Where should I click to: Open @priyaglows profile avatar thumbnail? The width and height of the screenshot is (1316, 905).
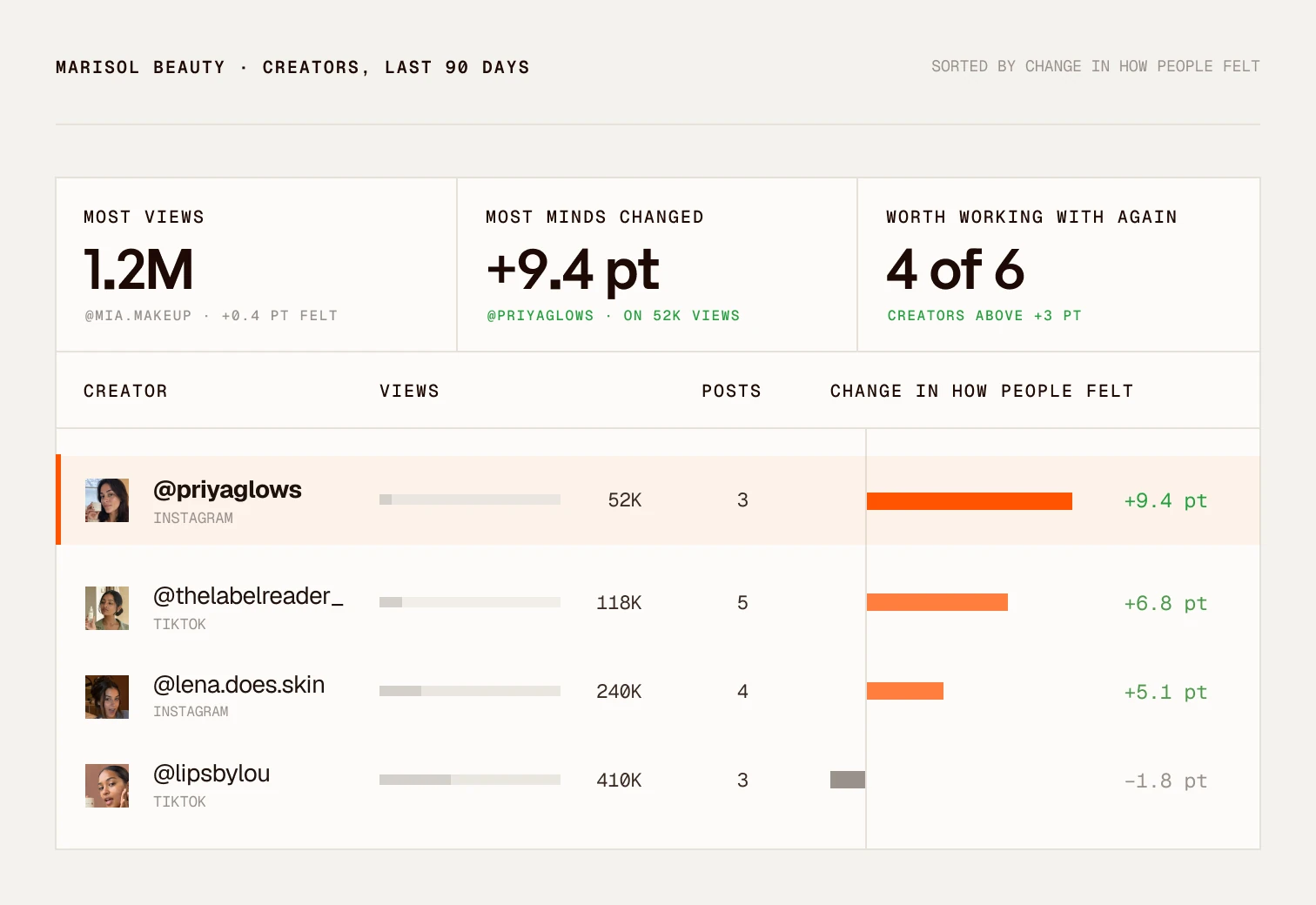[x=107, y=500]
